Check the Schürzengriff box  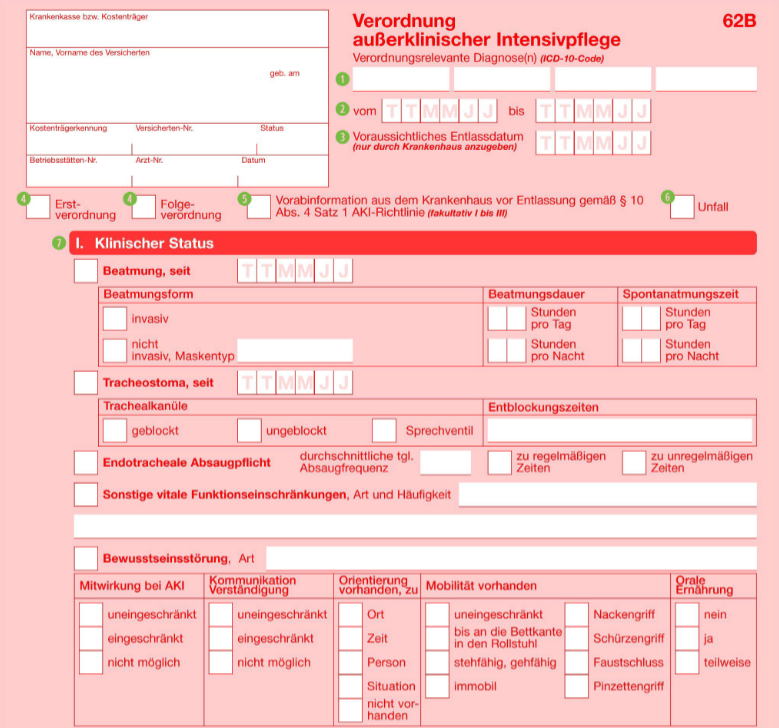pos(577,638)
